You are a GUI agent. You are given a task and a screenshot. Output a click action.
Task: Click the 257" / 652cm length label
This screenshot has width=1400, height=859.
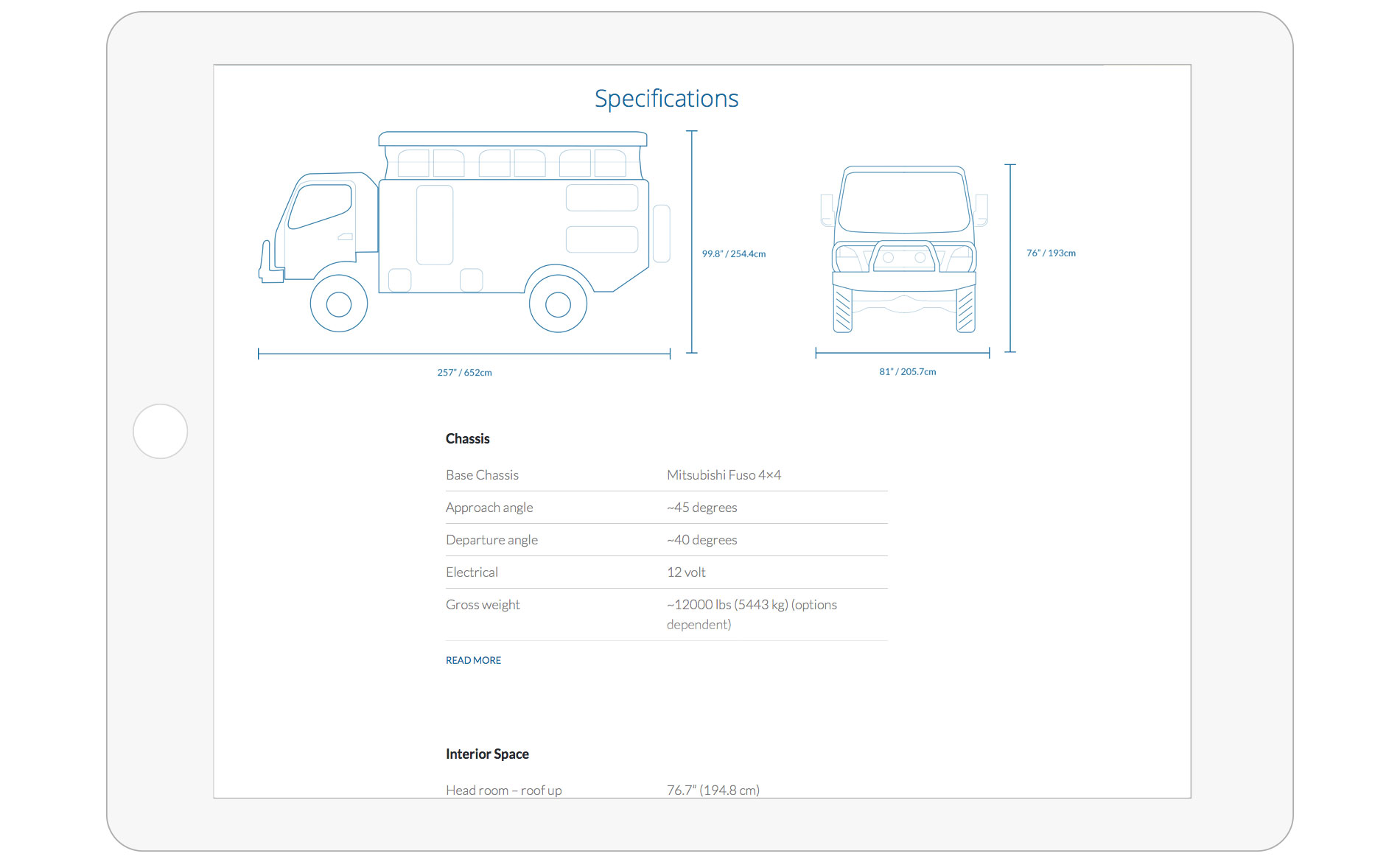coord(464,373)
